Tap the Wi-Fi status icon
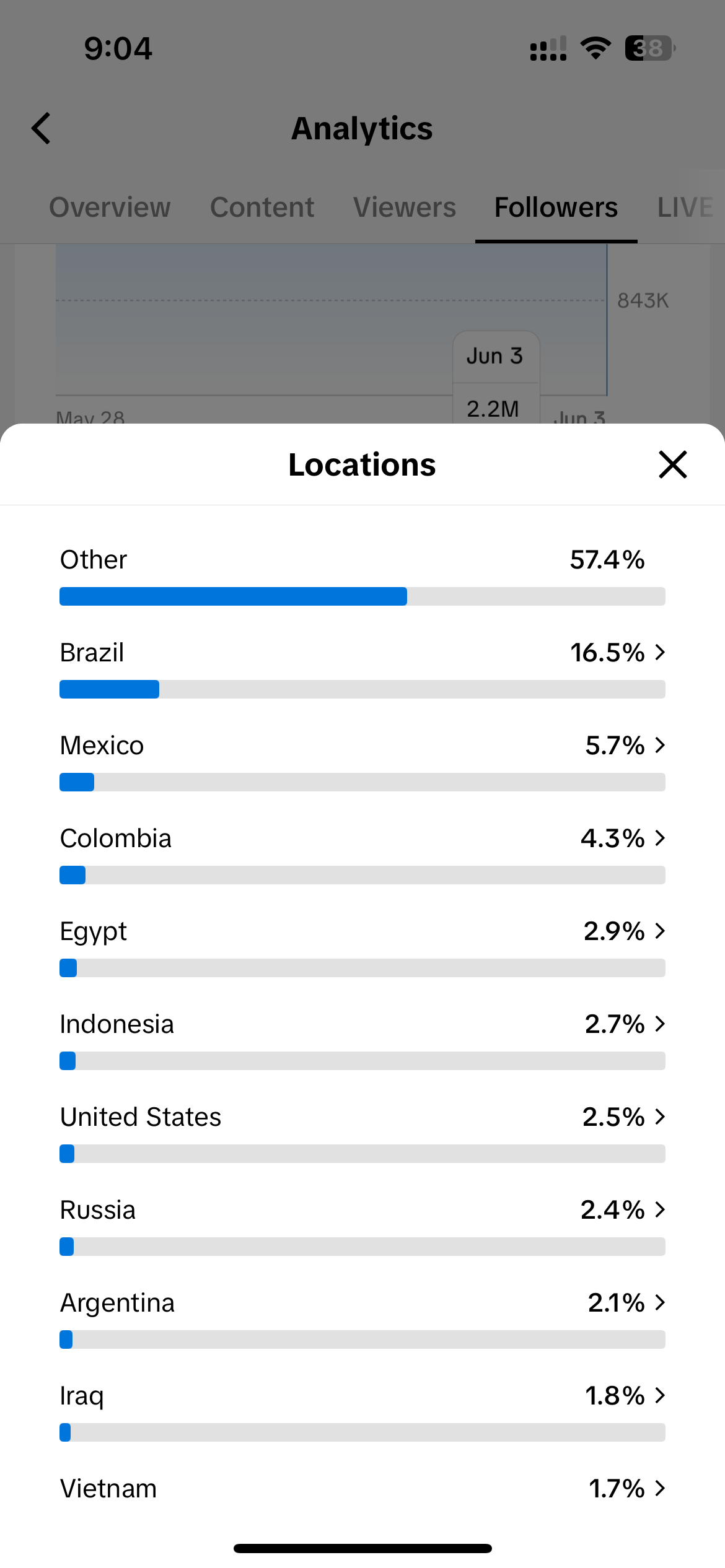Screen dimensions: 725x1568 pos(595,48)
